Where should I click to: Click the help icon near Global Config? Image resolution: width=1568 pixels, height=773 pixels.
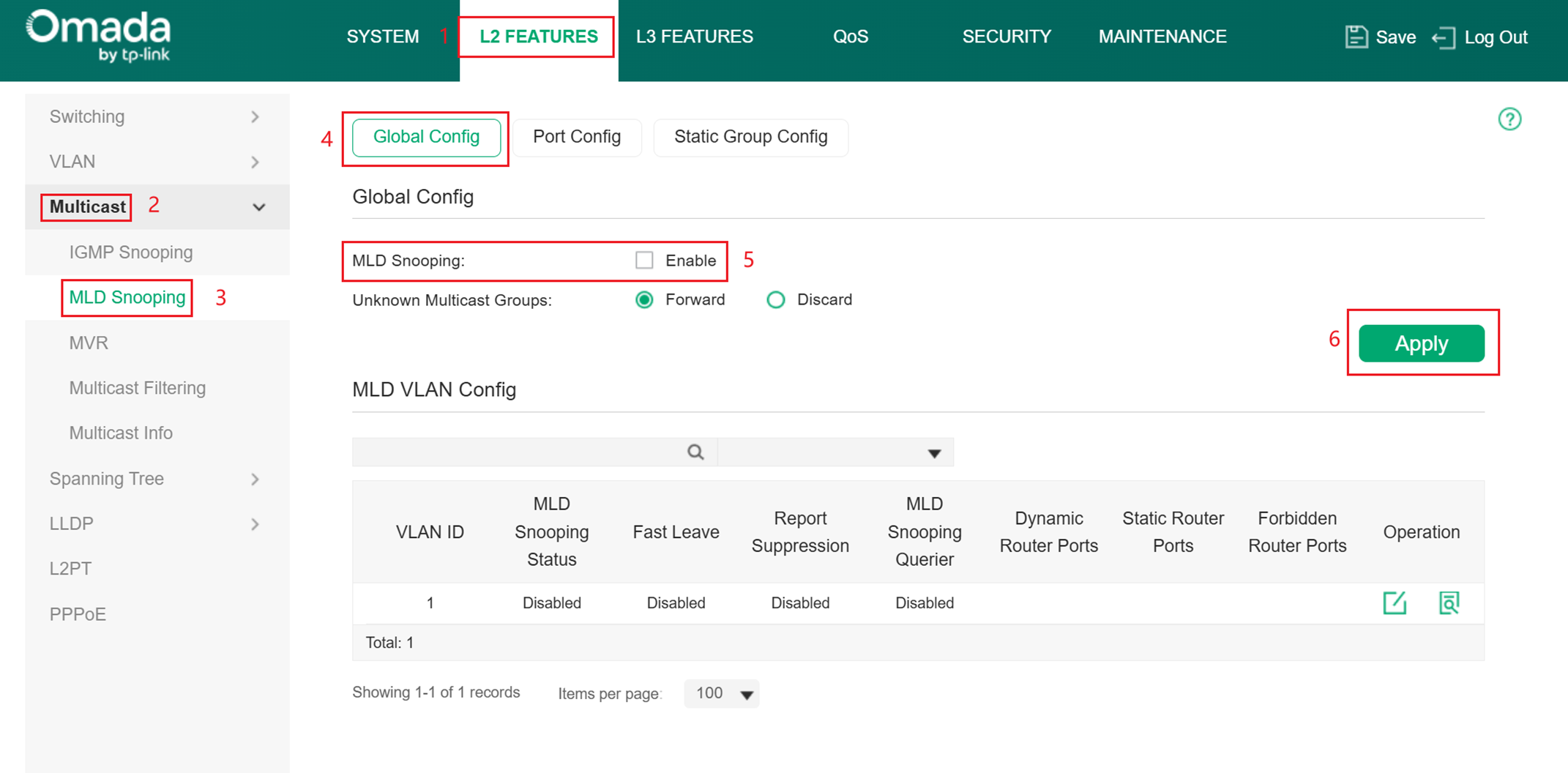click(x=1509, y=119)
